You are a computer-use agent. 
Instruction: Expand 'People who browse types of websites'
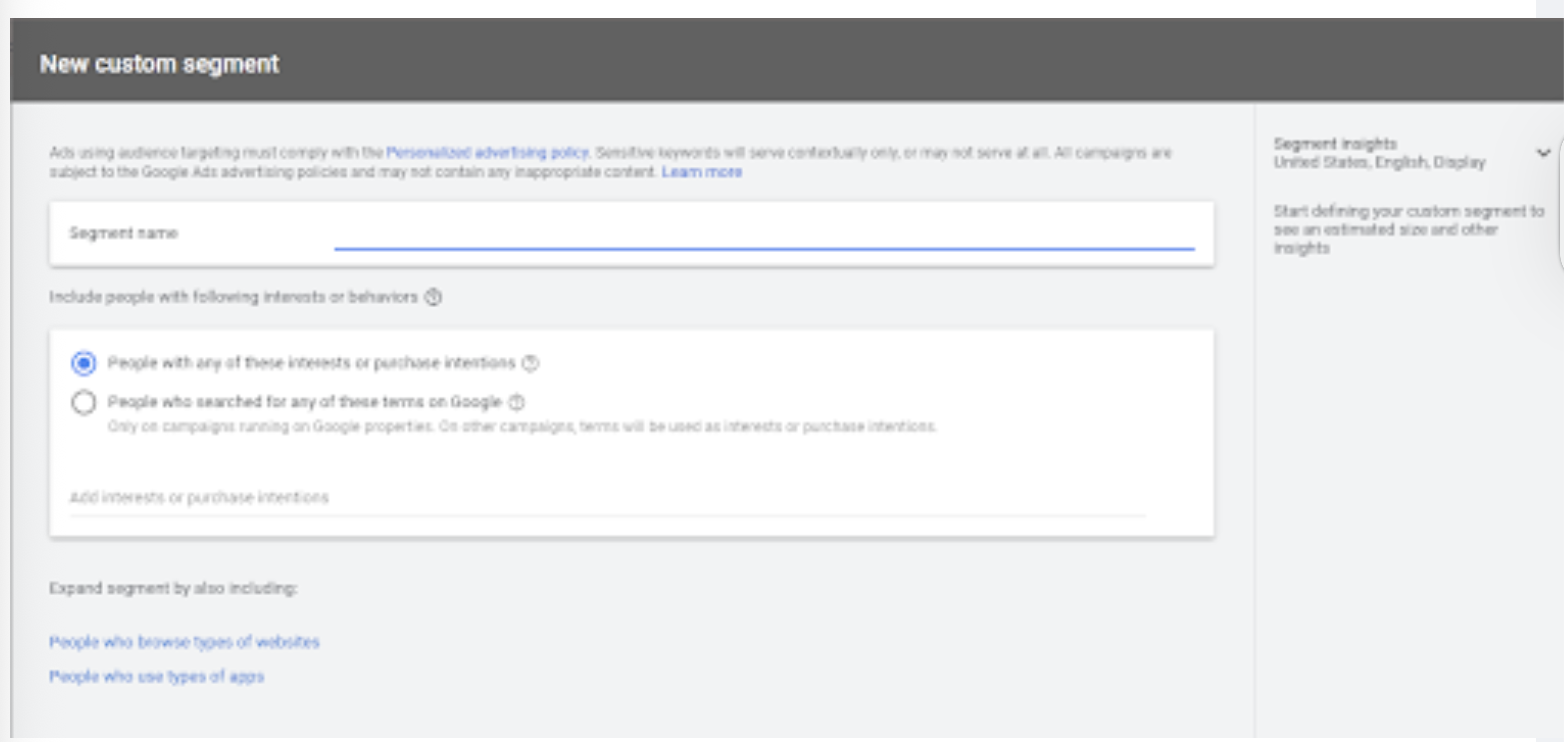point(184,642)
